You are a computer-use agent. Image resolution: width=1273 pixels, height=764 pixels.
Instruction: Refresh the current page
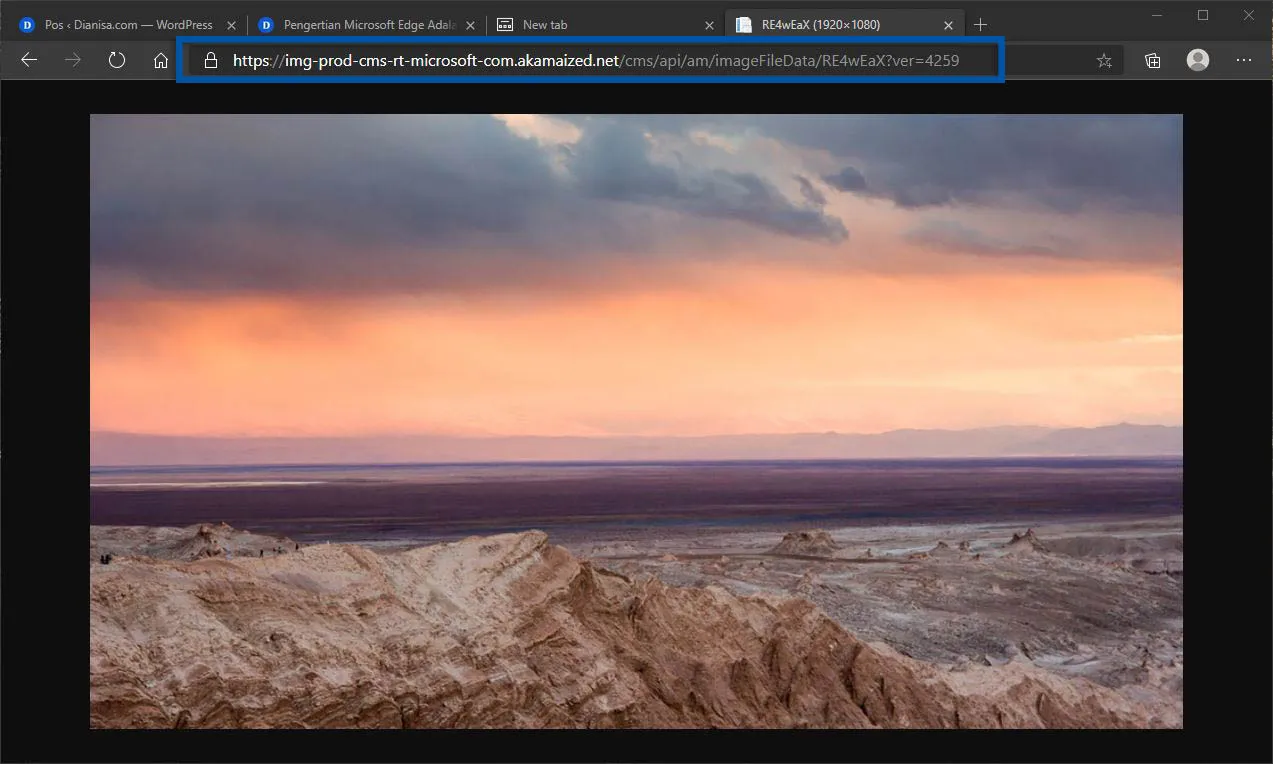[x=117, y=60]
